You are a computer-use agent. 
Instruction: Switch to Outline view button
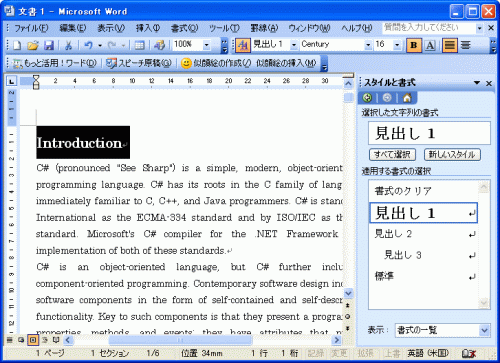click(x=45, y=340)
